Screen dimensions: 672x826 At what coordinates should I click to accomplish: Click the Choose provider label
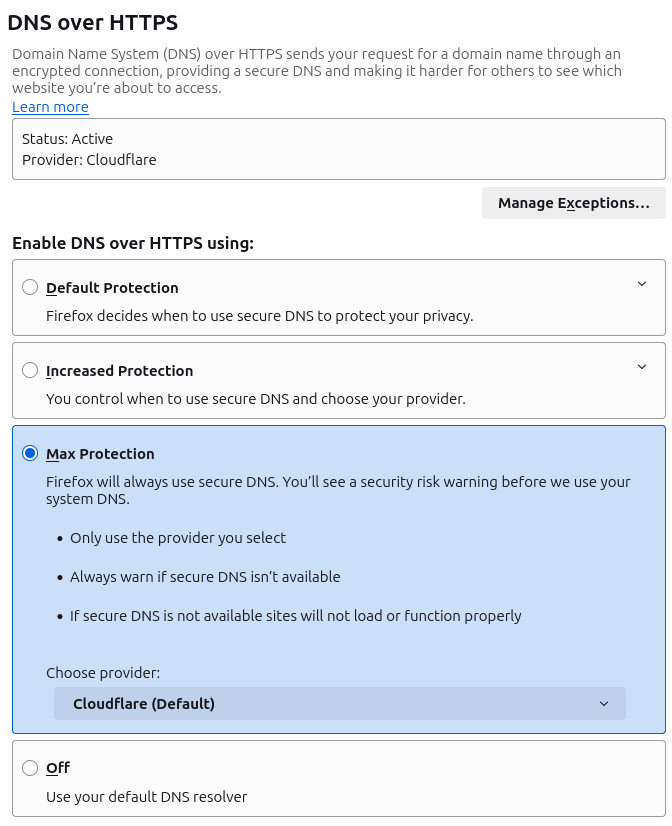pyautogui.click(x=103, y=673)
